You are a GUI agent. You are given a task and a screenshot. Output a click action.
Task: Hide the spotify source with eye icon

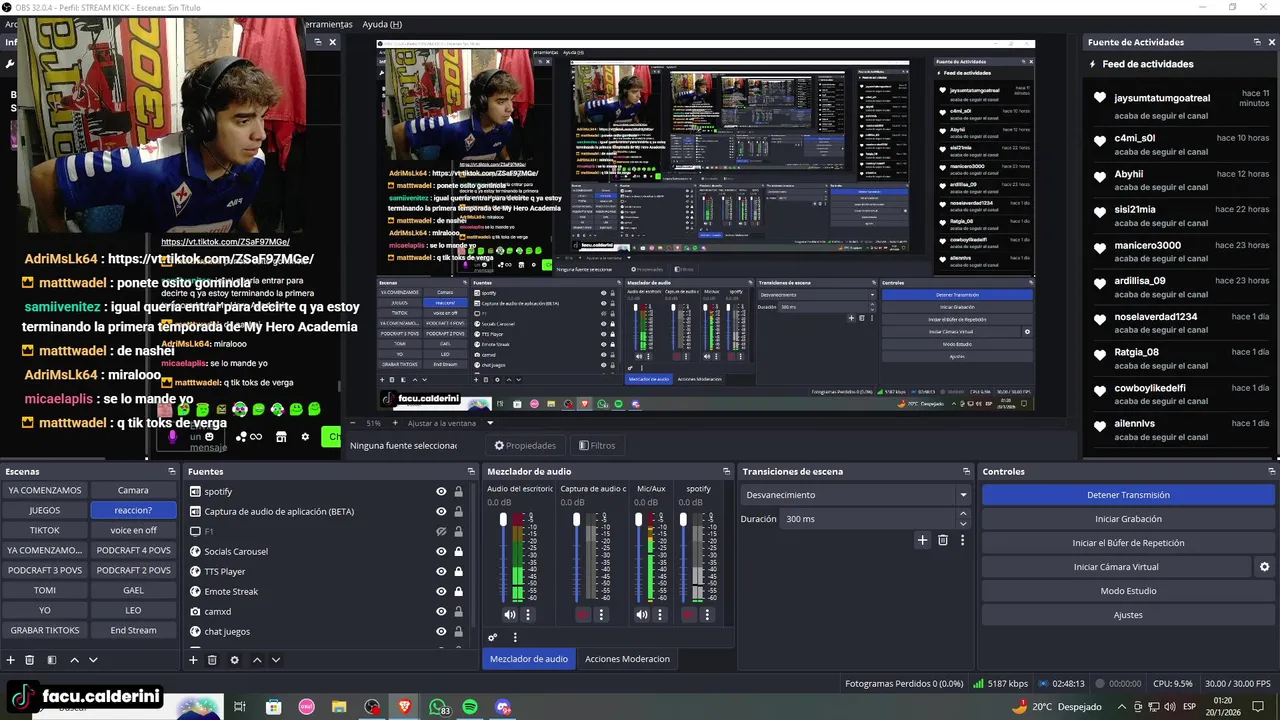[441, 491]
